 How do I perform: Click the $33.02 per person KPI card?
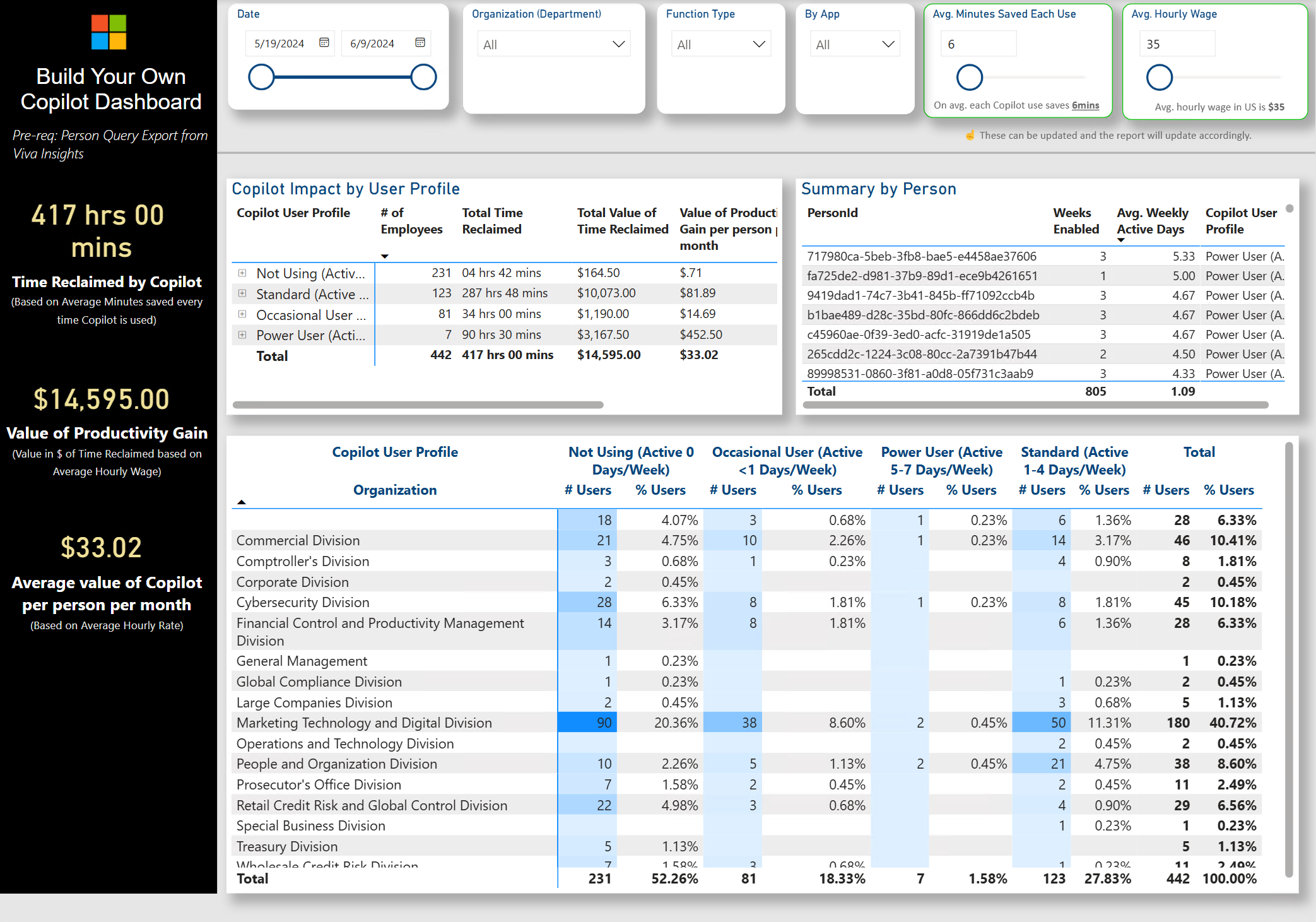(x=101, y=547)
